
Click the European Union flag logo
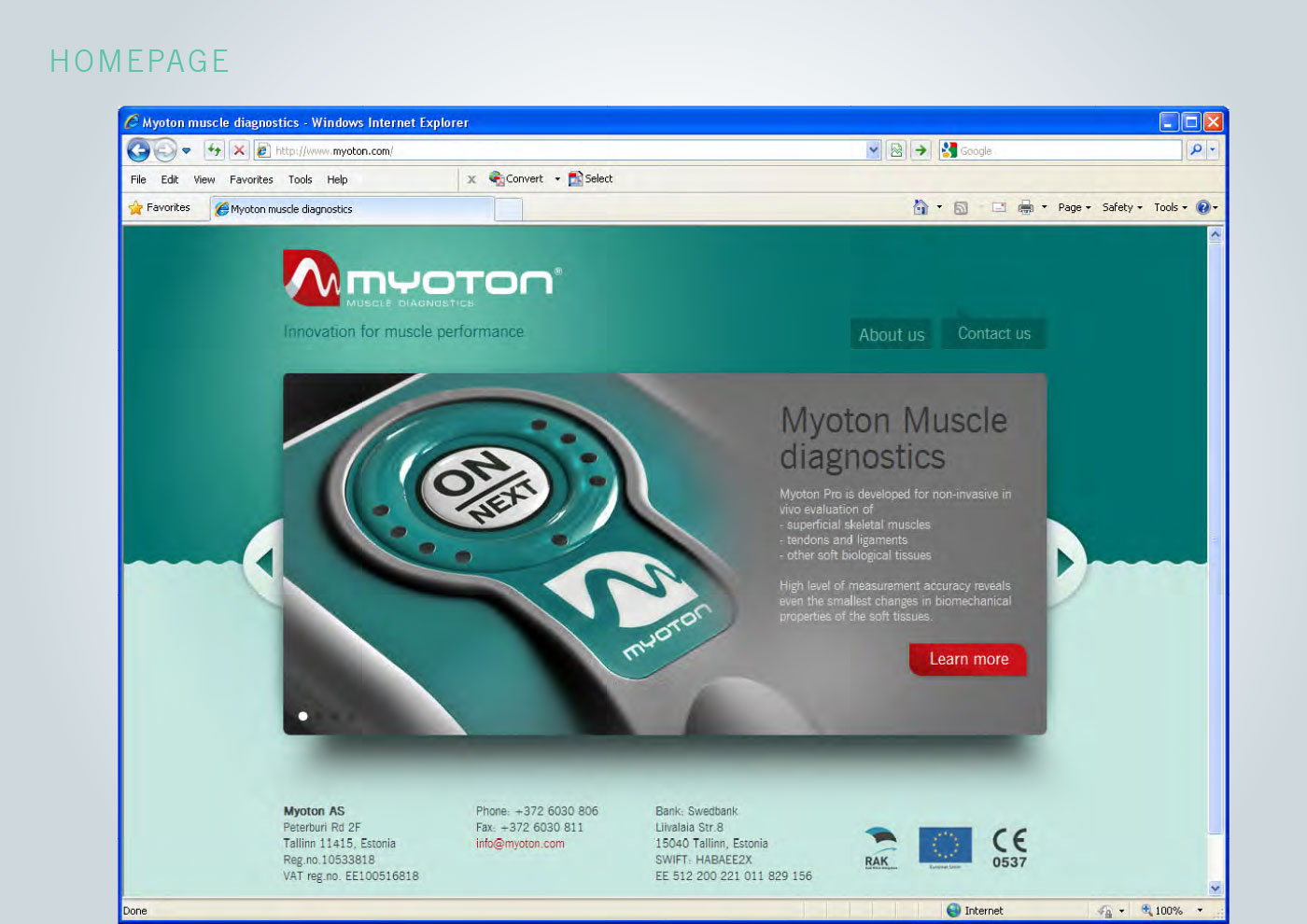pos(945,847)
